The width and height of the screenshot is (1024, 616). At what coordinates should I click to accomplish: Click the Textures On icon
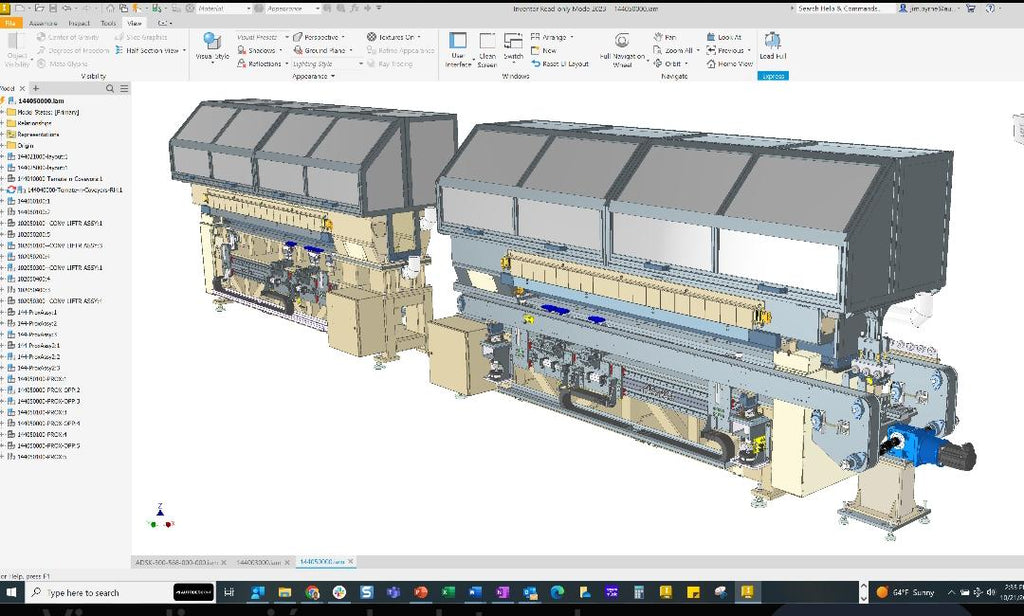pyautogui.click(x=371, y=37)
